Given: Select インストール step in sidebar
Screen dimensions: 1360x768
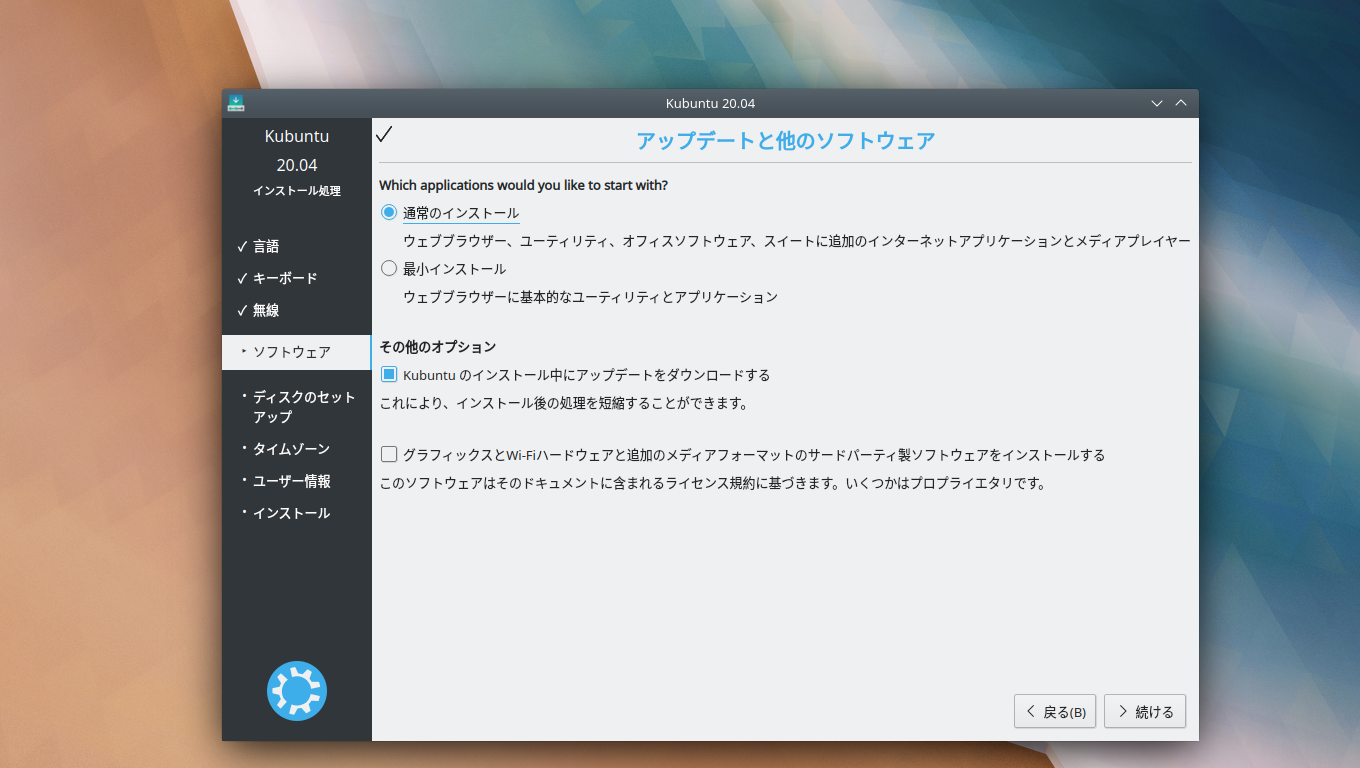Looking at the screenshot, I should pos(291,513).
